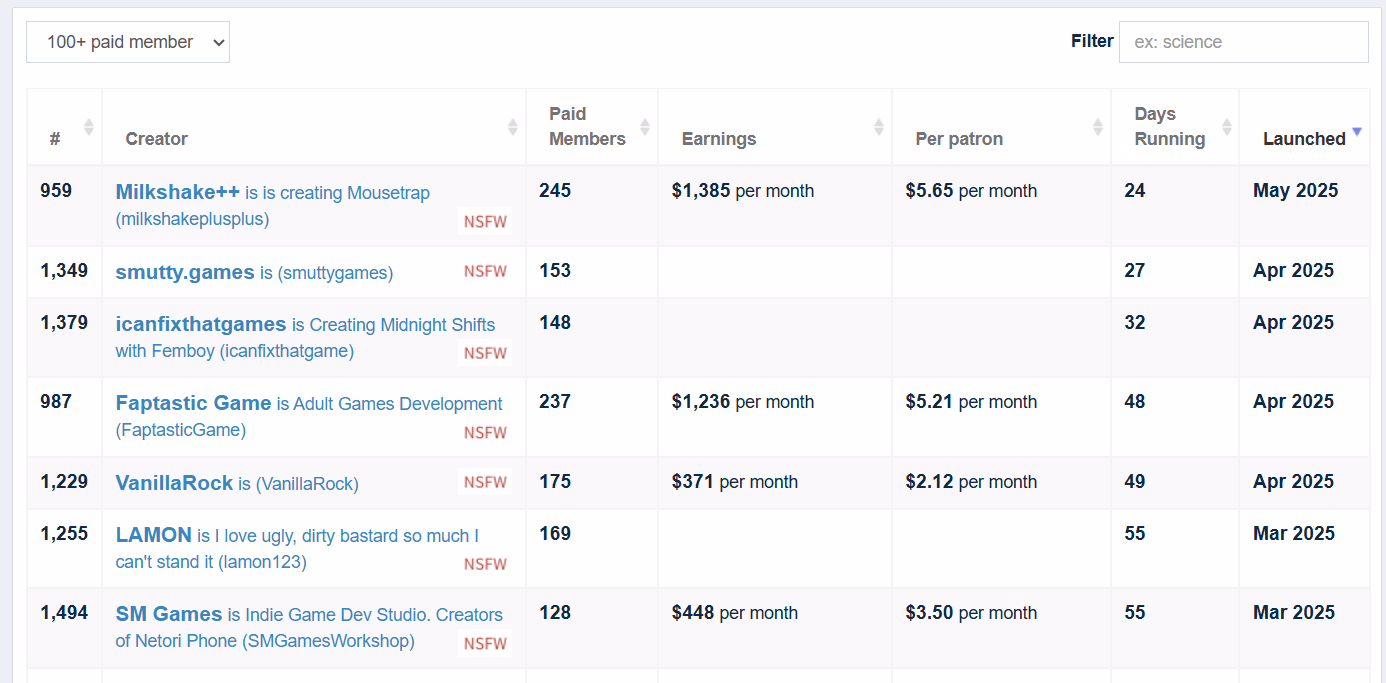
Task: Click the NSFW tag on Milkshake++ row
Action: point(485,221)
